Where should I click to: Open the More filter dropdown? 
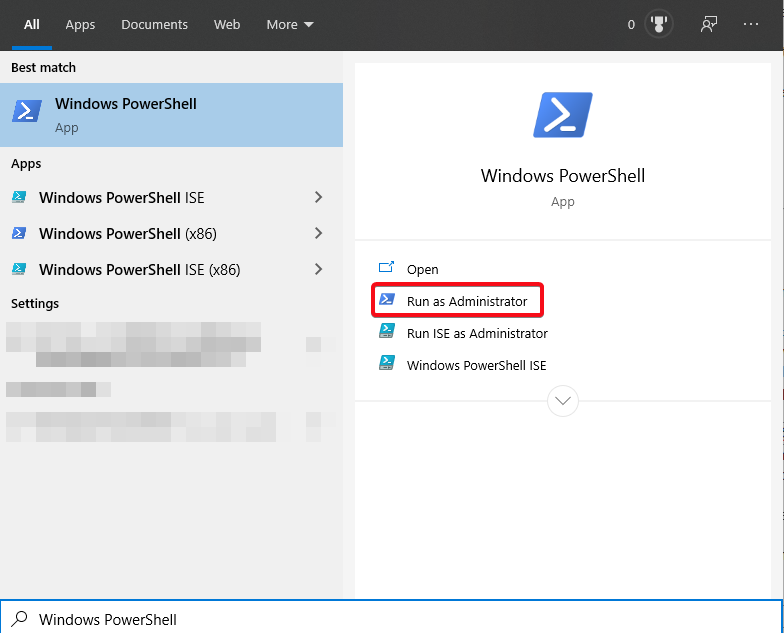[289, 25]
